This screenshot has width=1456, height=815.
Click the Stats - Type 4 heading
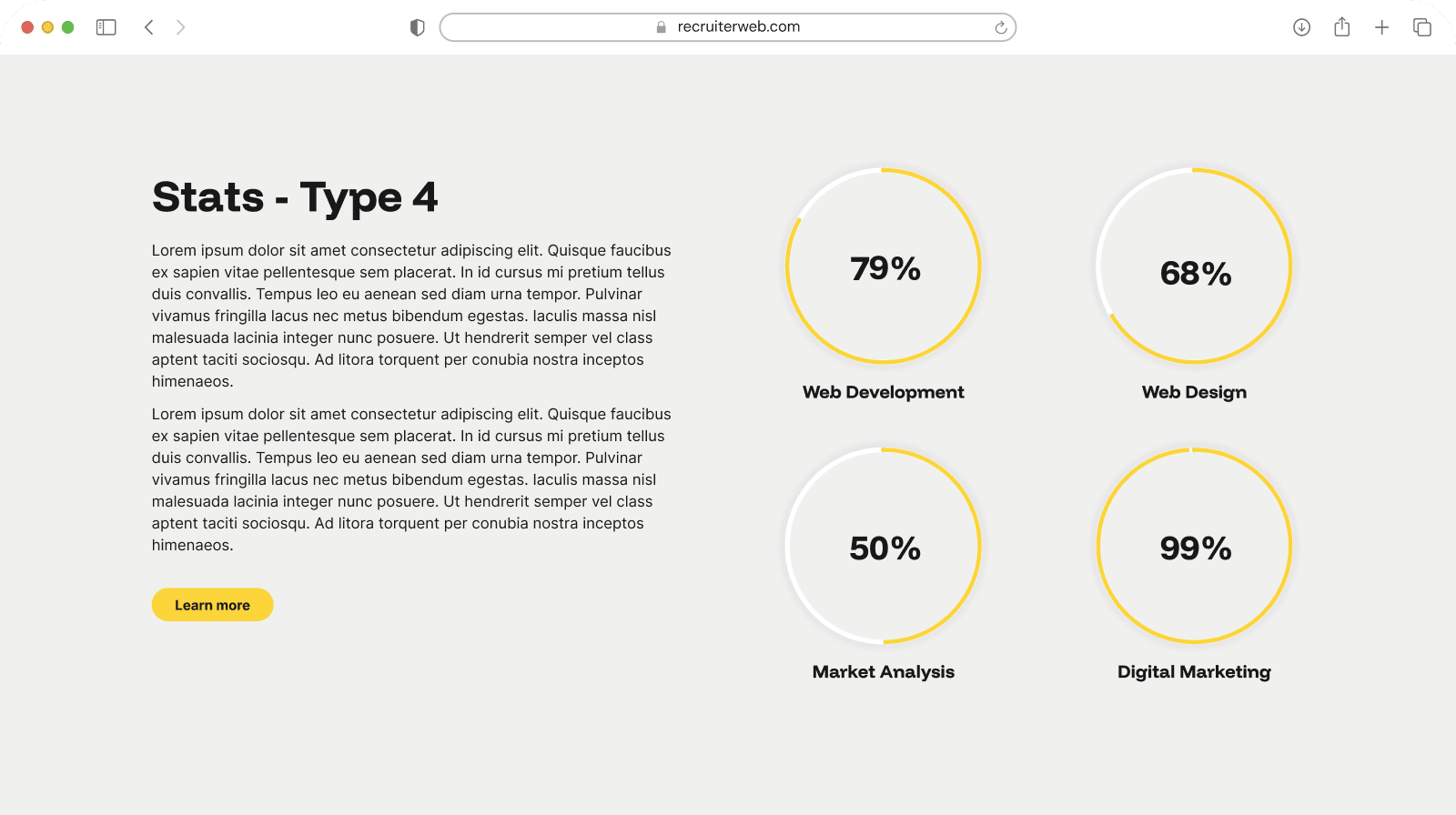[x=295, y=197]
